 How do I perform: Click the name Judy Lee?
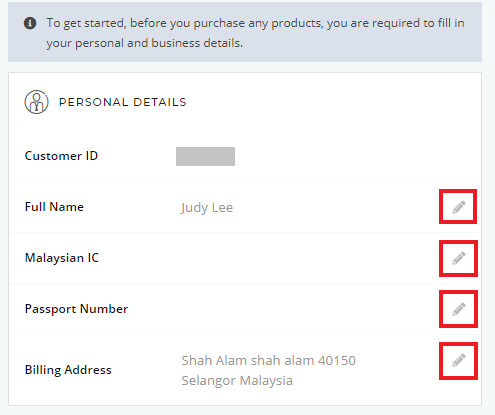tap(207, 208)
